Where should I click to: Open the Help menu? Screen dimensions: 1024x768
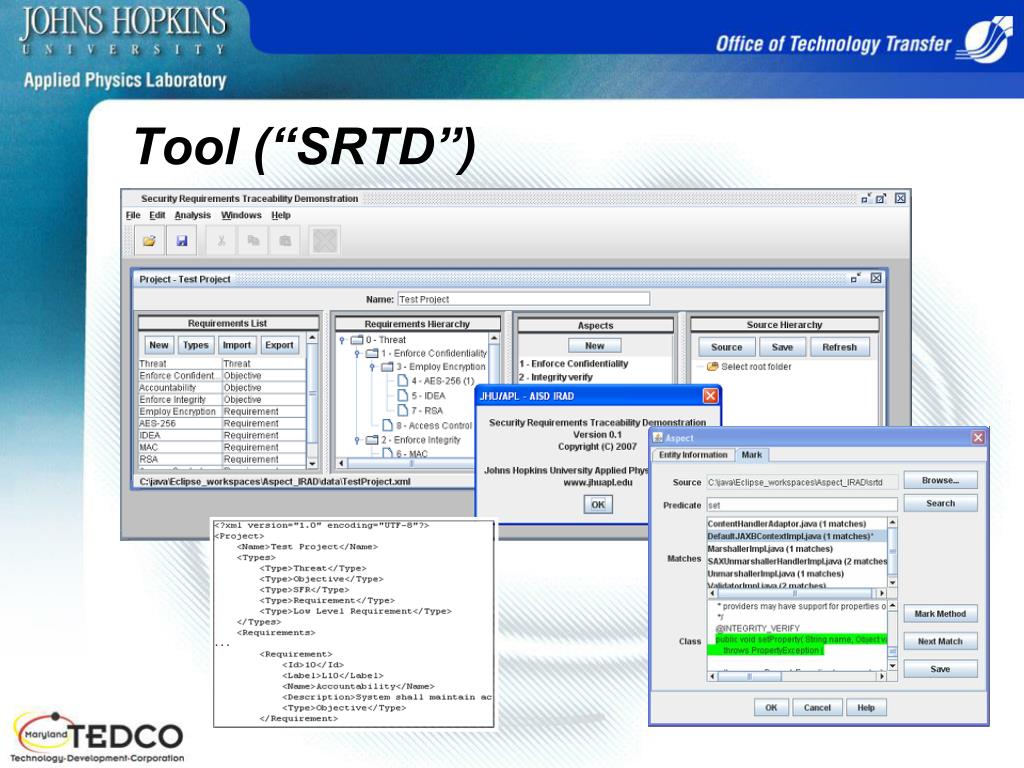coord(281,215)
